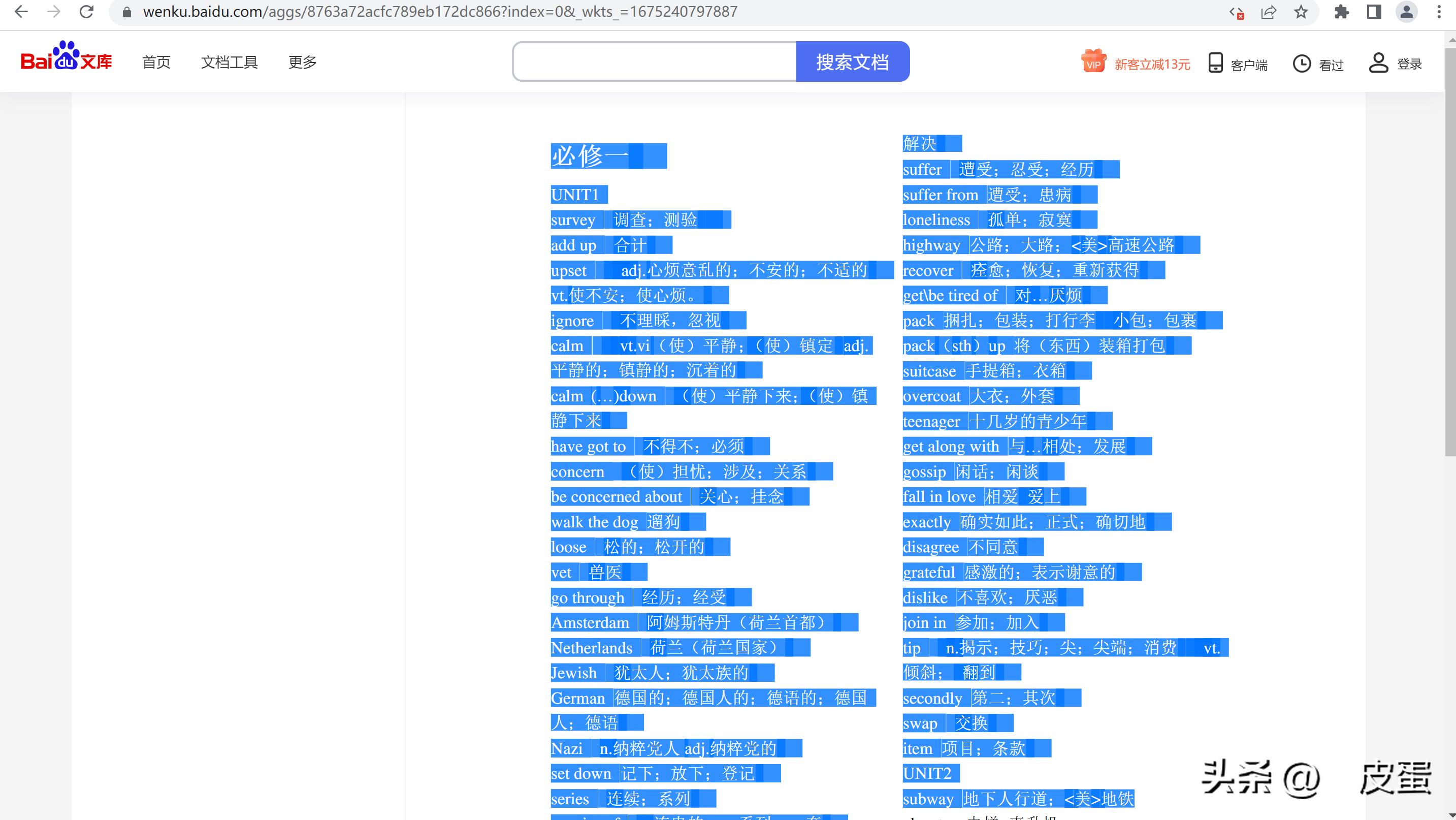Click 'go through' phrase
1456x820 pixels.
[x=588, y=597]
